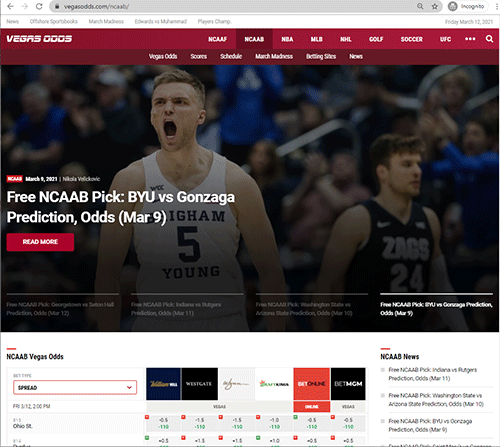
Task: Select March Madness in the sub-navigation
Action: click(274, 56)
